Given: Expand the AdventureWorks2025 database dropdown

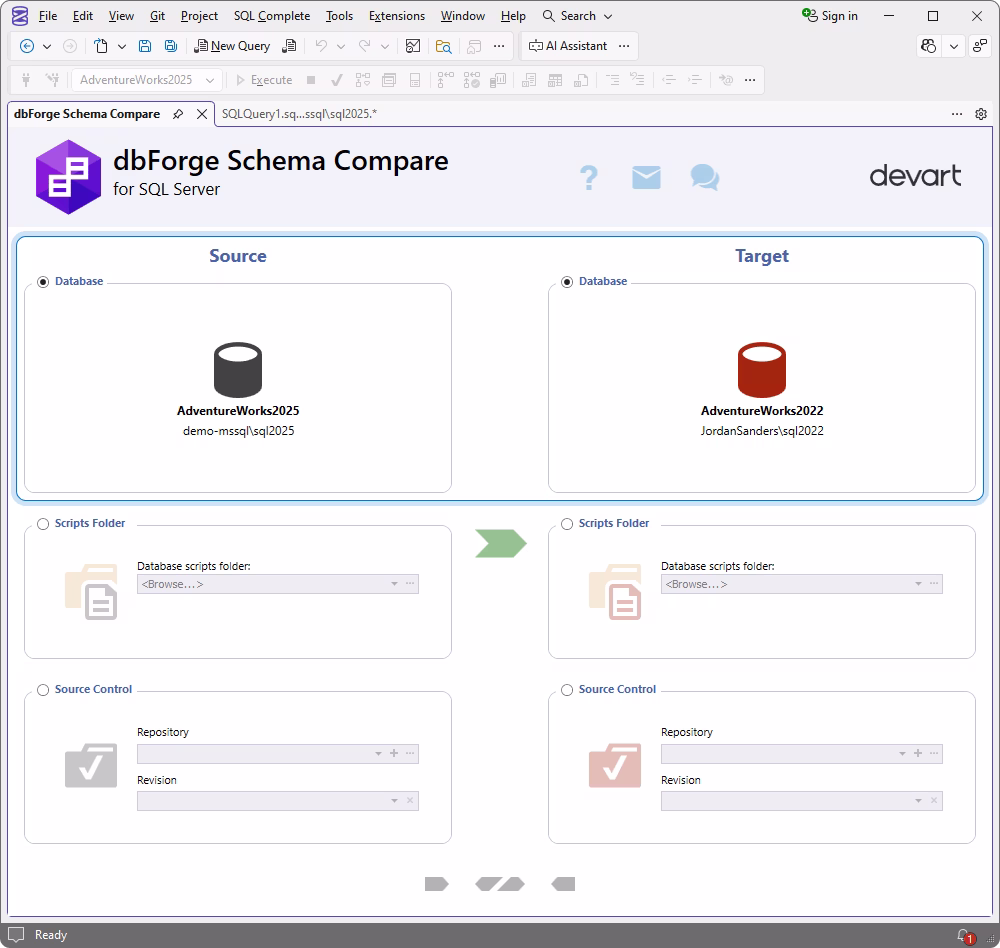Looking at the screenshot, I should (210, 80).
